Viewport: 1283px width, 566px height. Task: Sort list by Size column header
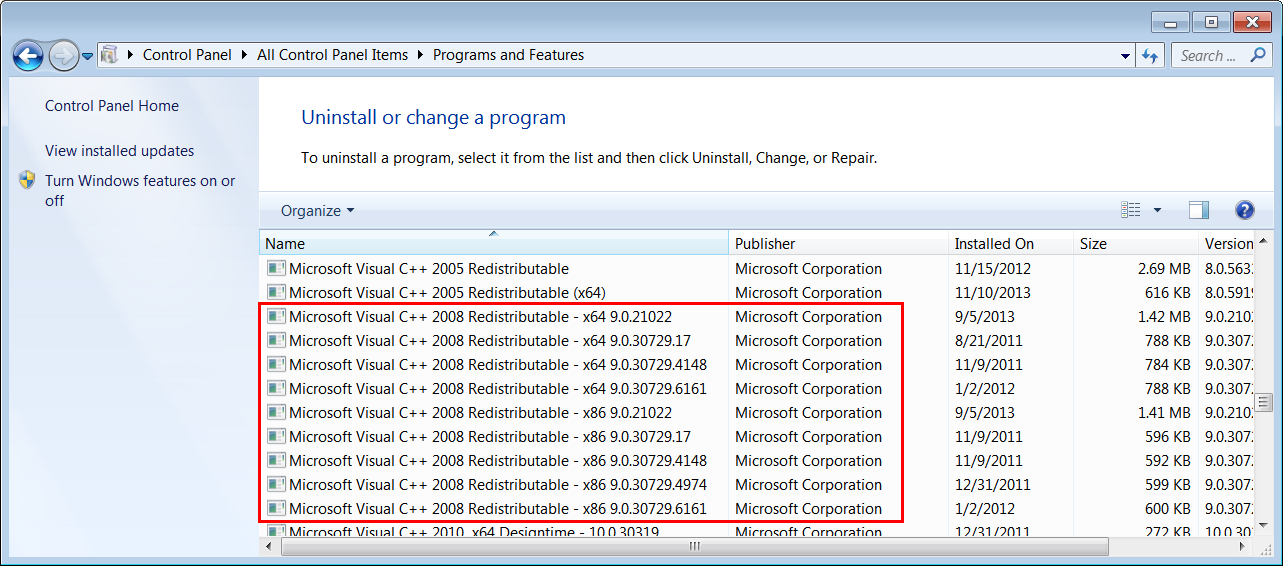(1135, 243)
